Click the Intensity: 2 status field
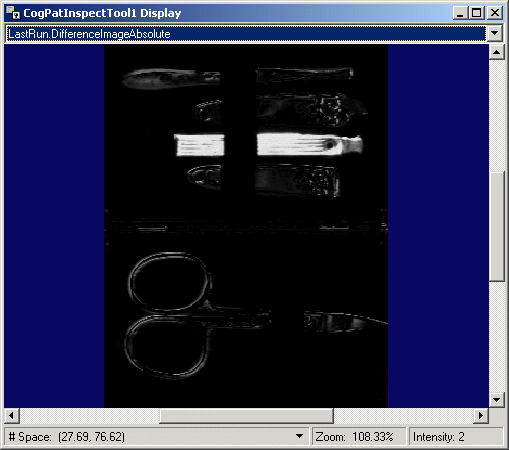Screen dimensions: 509x450 (x=456, y=436)
